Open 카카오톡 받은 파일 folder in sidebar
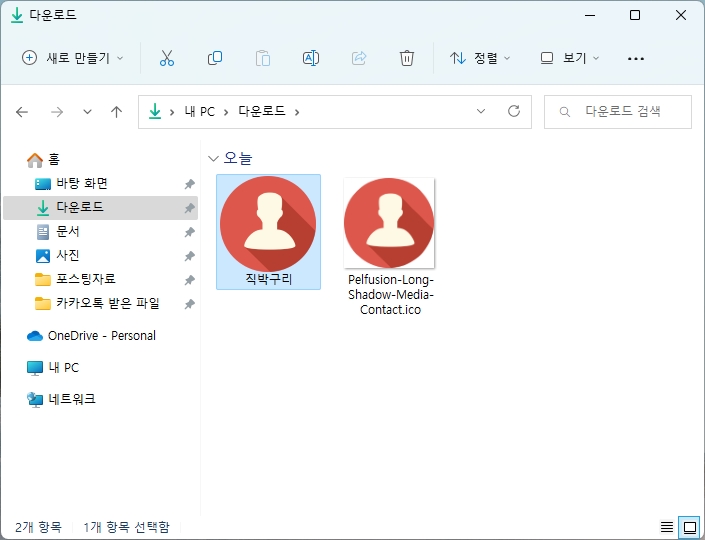 pos(97,303)
